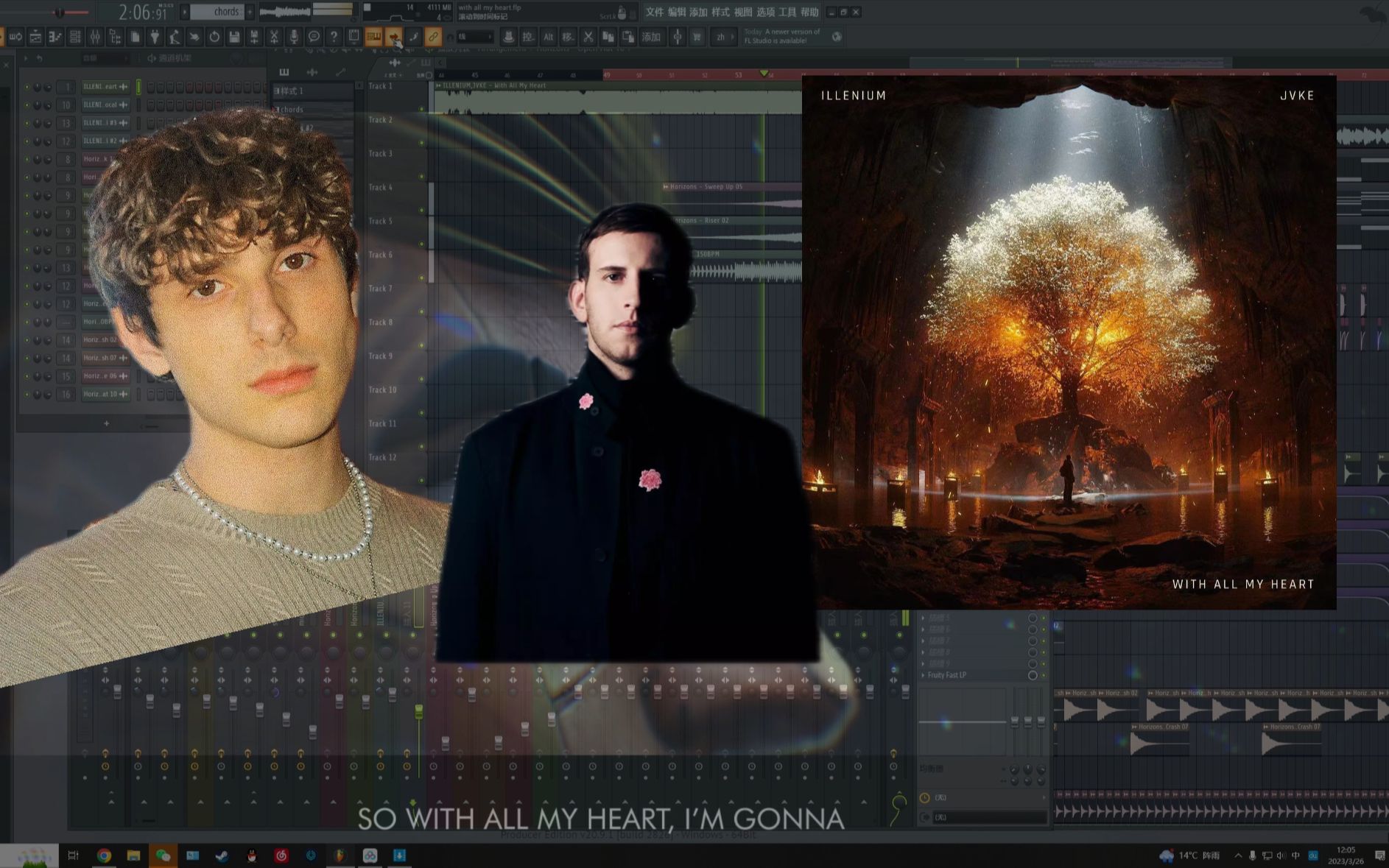Click the orange keyboard typing icon
Screen dimensions: 1389x868
click(x=373, y=37)
